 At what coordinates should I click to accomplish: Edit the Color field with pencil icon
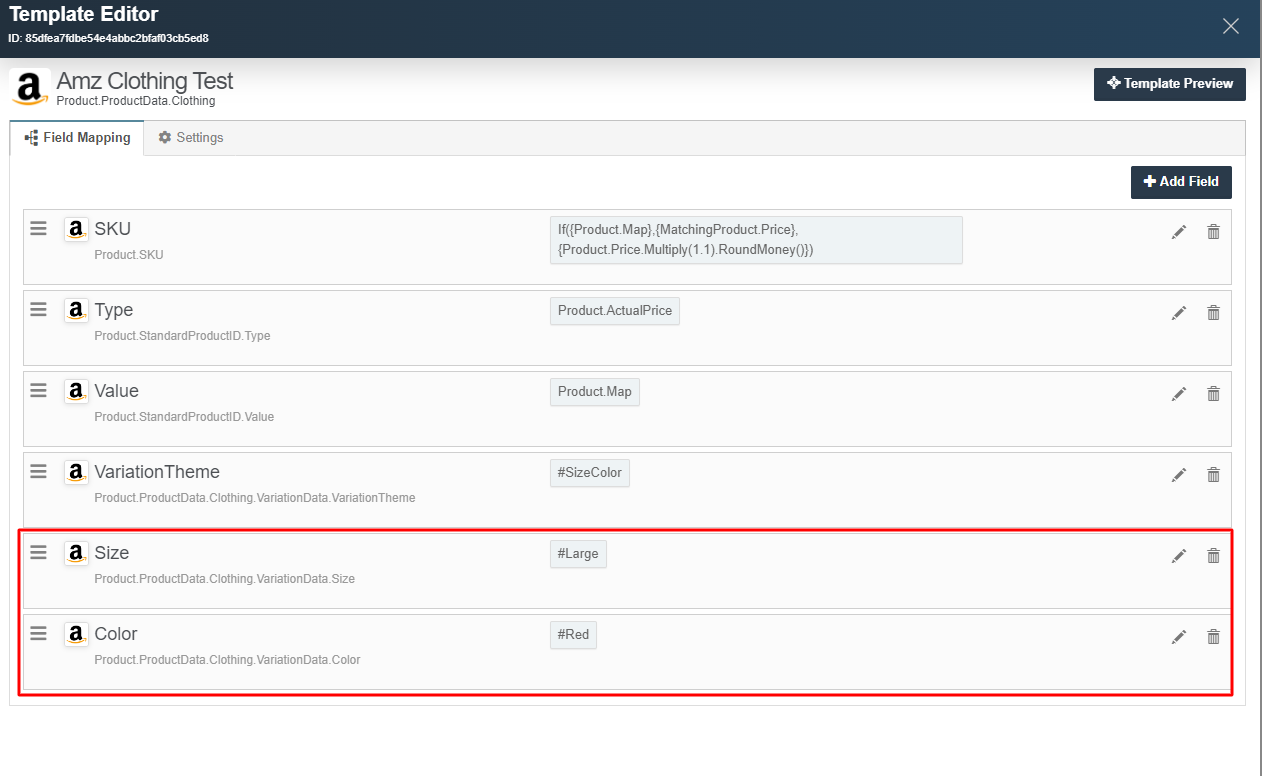point(1179,637)
